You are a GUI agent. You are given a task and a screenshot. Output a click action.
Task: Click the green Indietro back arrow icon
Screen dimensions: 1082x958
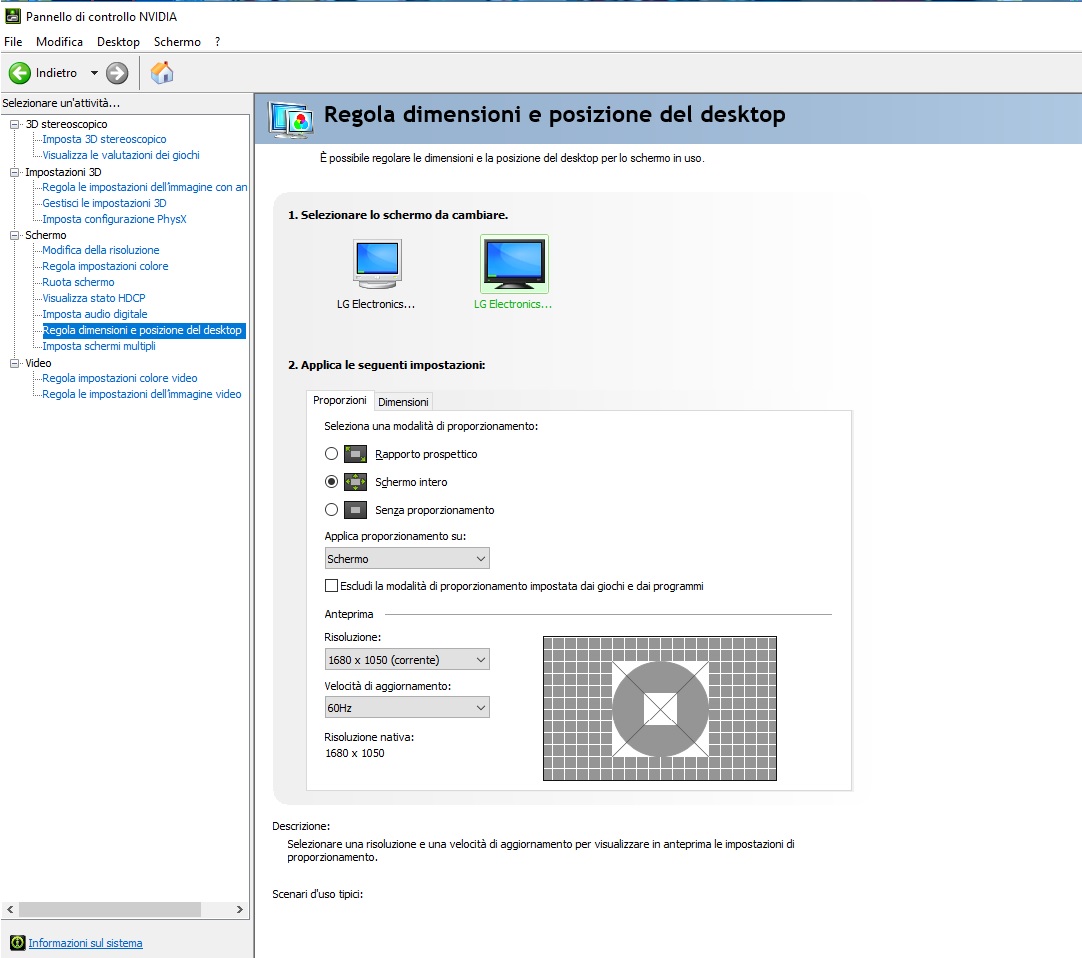[20, 73]
